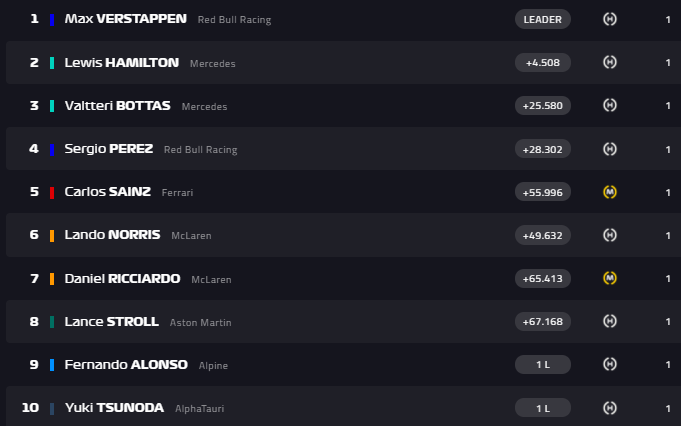681x426 pixels.
Task: Click Ferrari red team color bar
Action: (52, 192)
